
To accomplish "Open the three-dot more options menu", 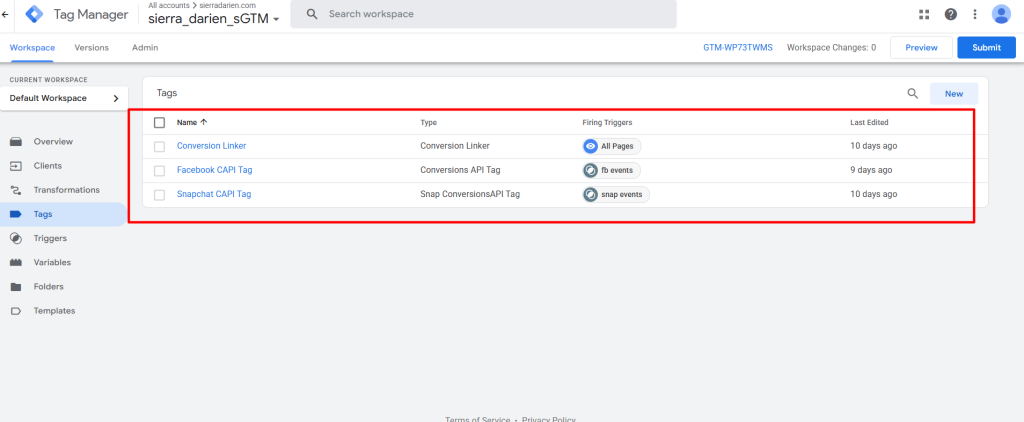I will point(975,14).
